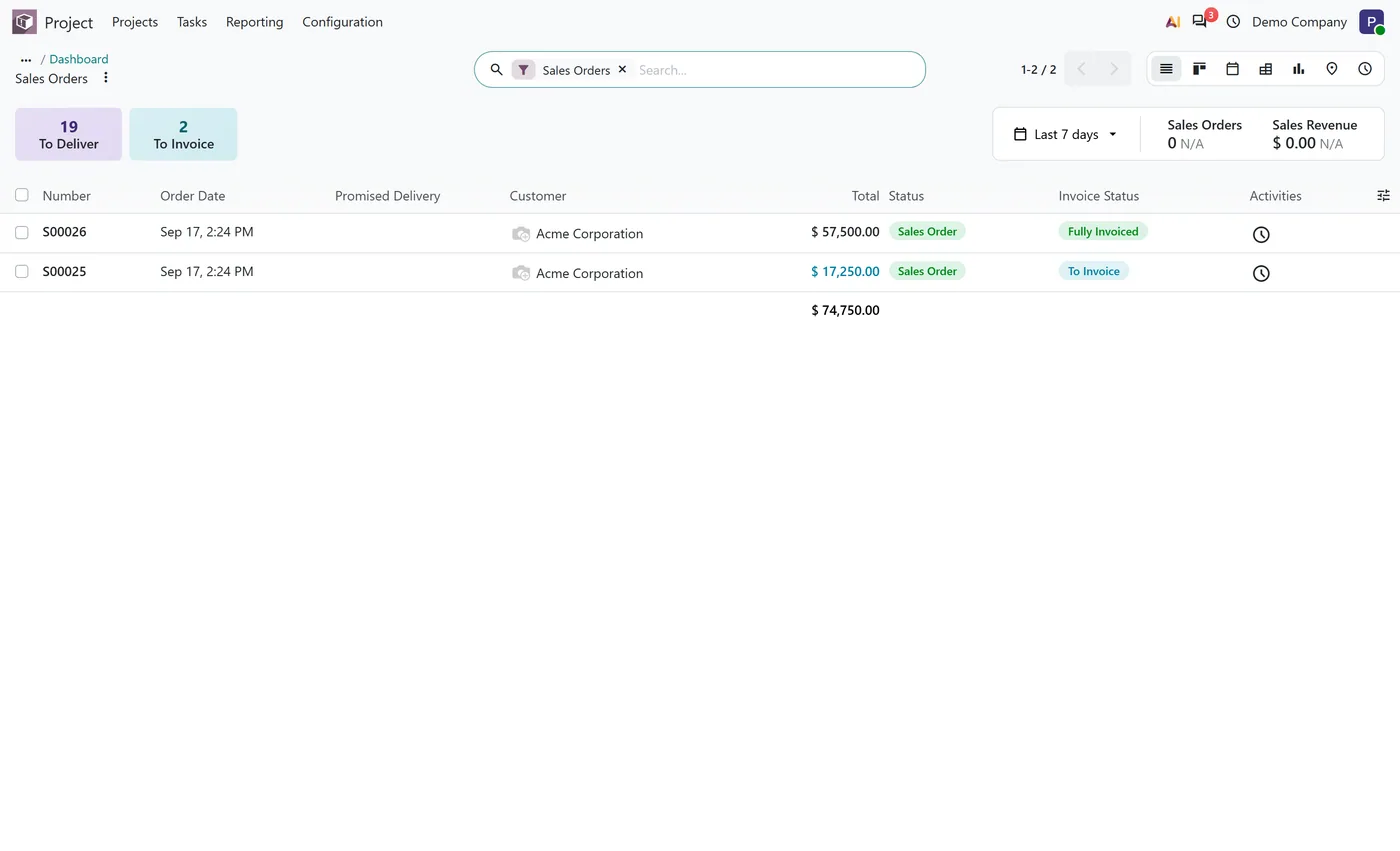Switch to kanban view
The image size is (1400, 851).
pyautogui.click(x=1199, y=69)
